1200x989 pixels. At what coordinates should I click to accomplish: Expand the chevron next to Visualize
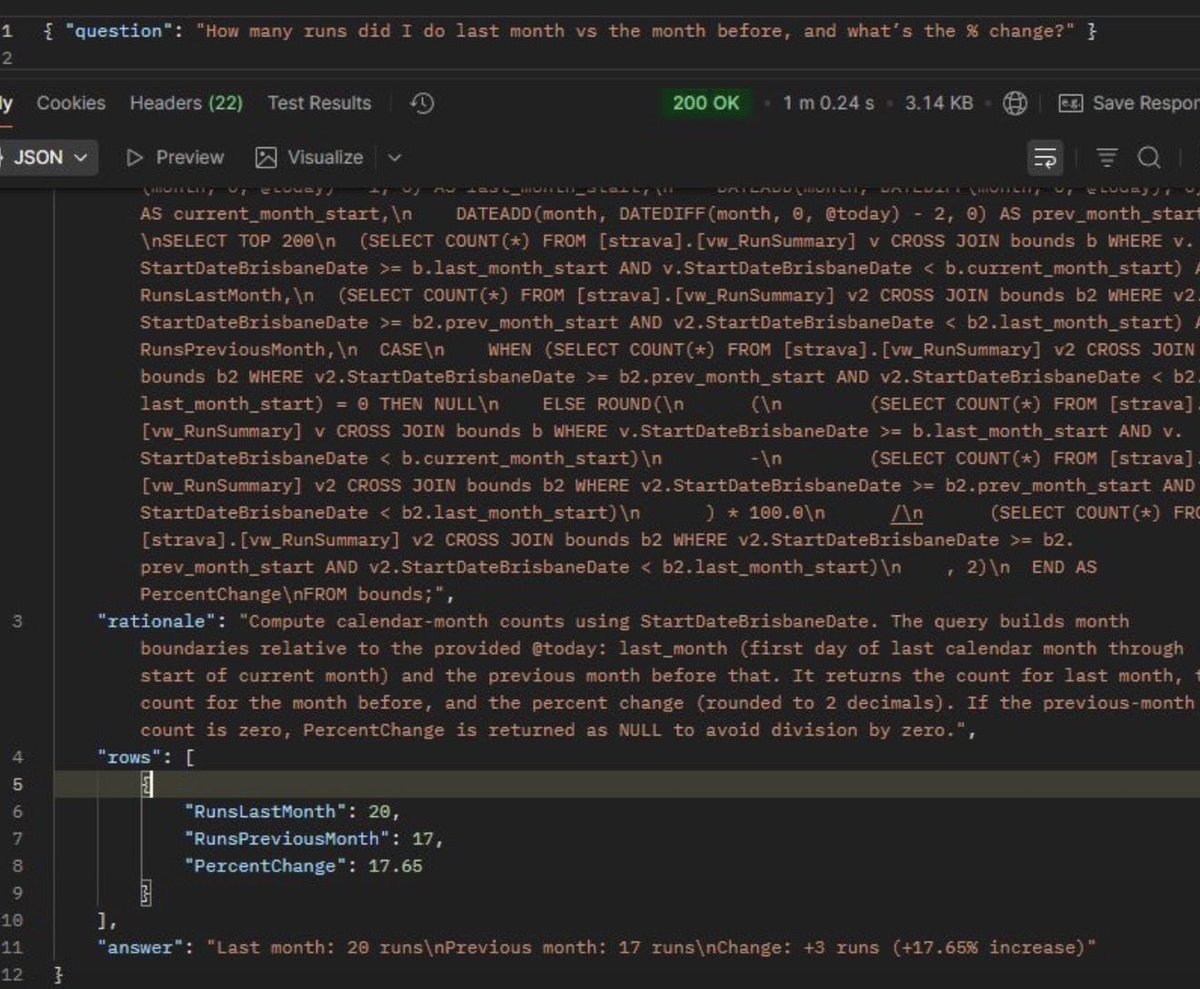(x=394, y=157)
